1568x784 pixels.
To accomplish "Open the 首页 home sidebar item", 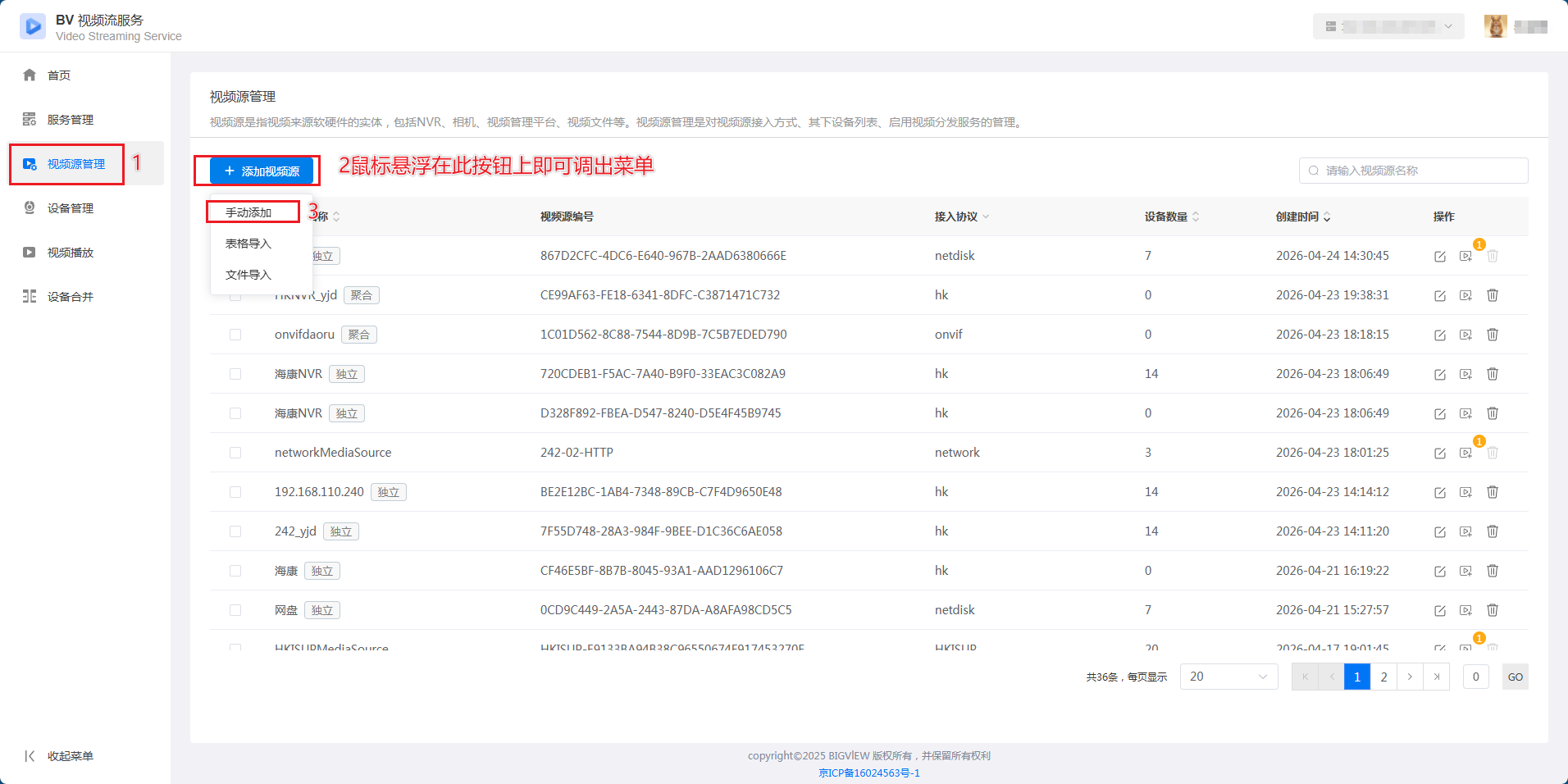I will point(59,75).
